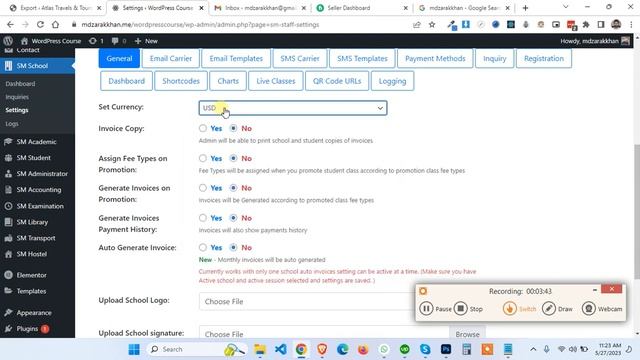This screenshot has width=640, height=360.
Task: Open Draw tool in recorder
Action: coord(557,309)
